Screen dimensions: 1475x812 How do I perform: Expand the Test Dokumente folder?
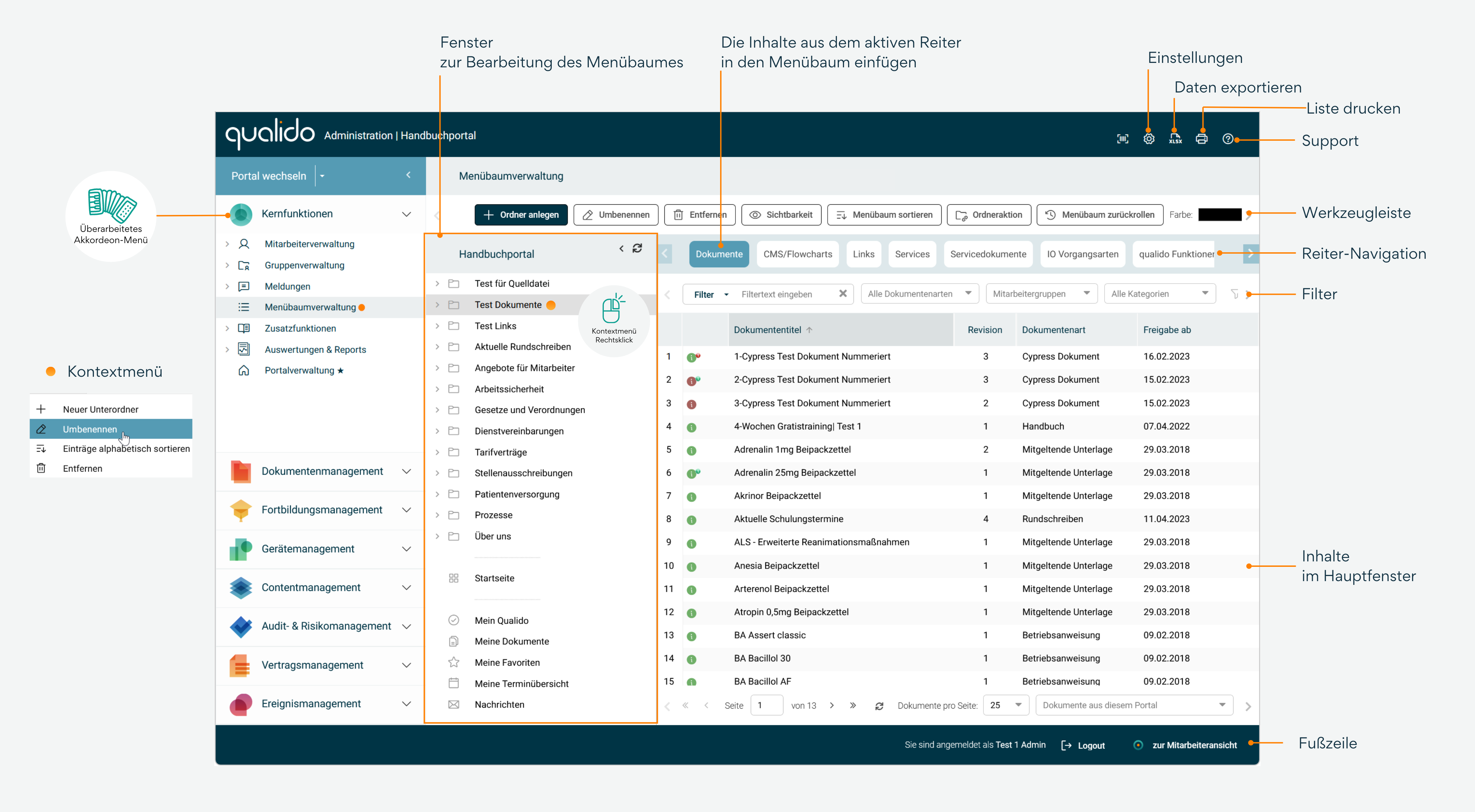[437, 305]
